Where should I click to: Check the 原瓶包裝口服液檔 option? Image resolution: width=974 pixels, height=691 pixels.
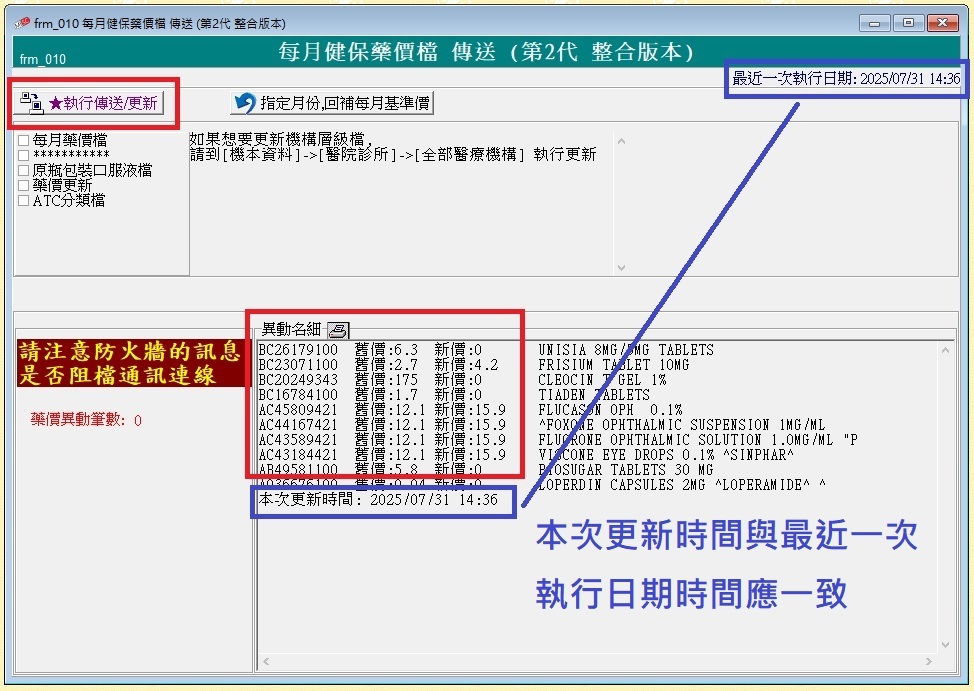click(x=24, y=170)
